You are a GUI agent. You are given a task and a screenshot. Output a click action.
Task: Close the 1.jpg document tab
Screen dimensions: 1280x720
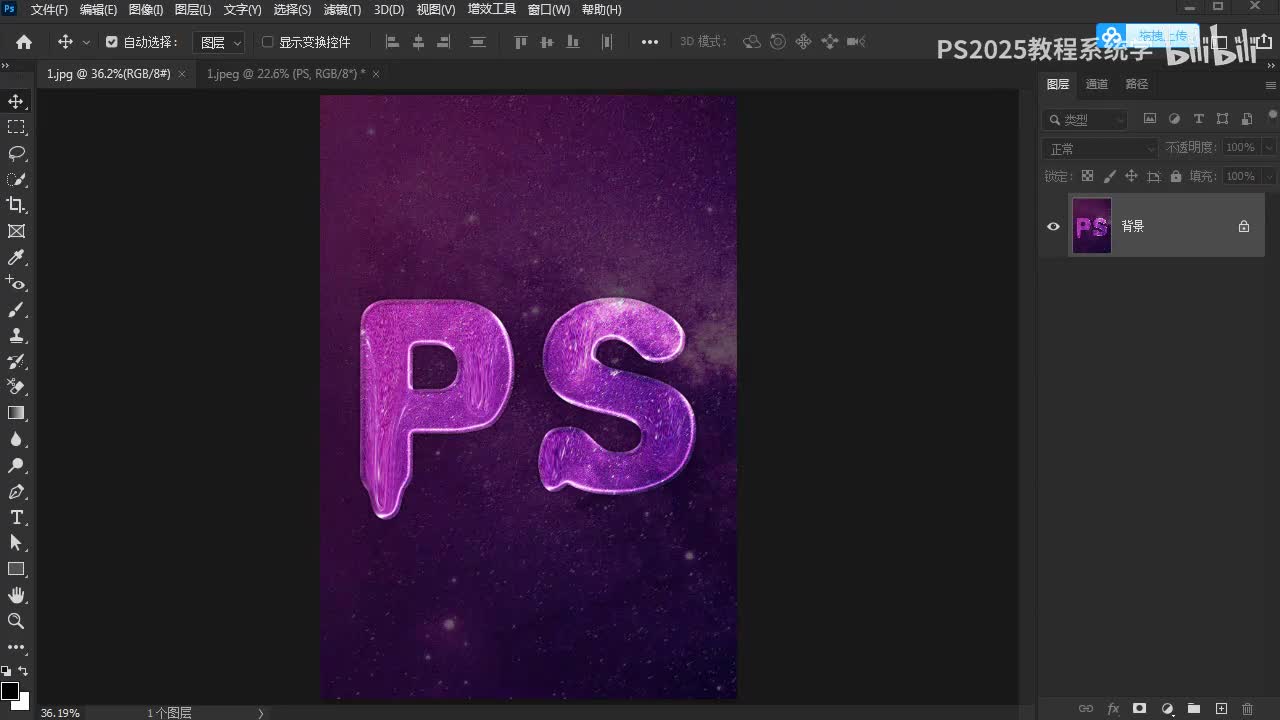point(182,74)
